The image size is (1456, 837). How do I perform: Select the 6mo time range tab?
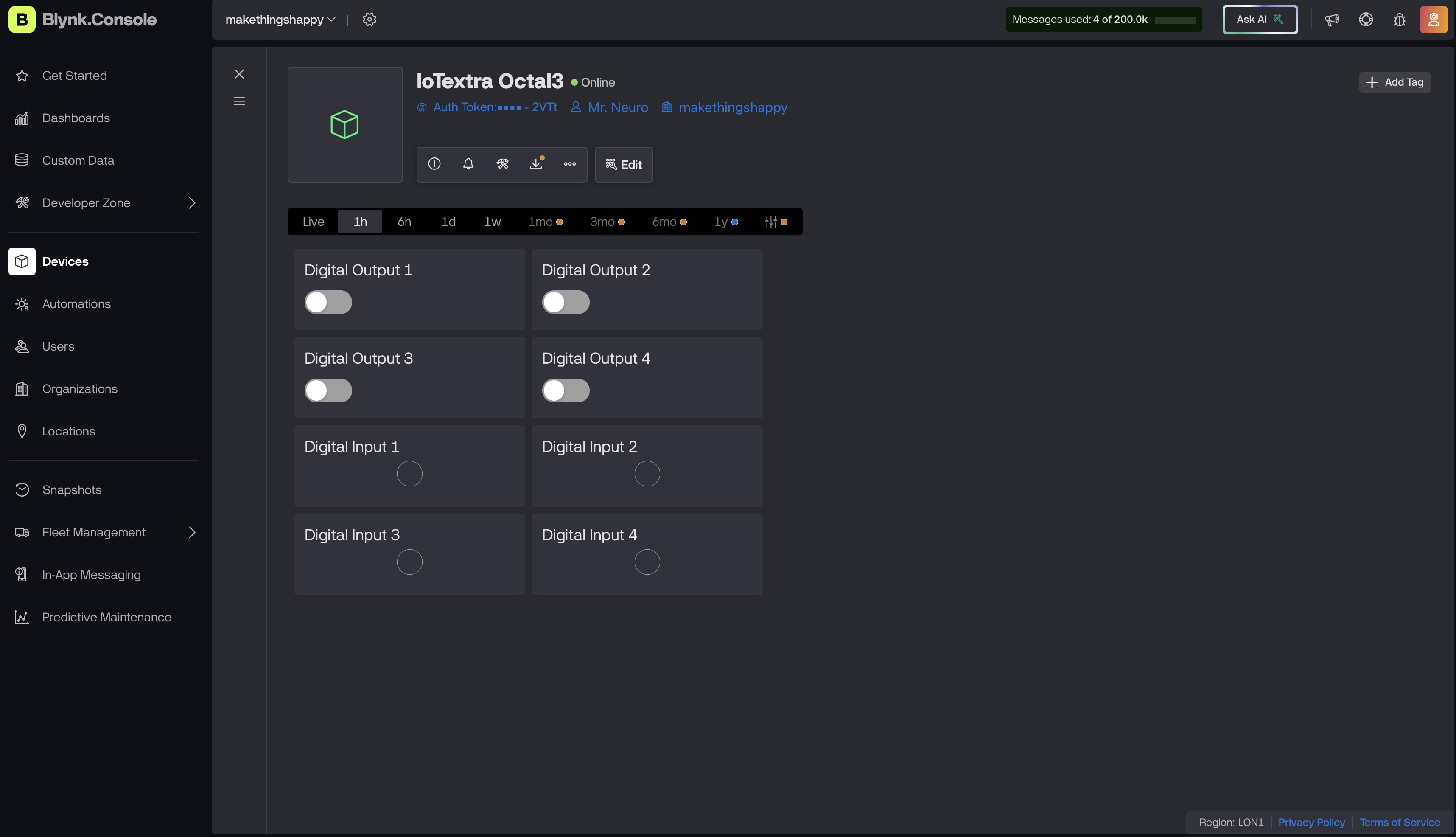669,222
